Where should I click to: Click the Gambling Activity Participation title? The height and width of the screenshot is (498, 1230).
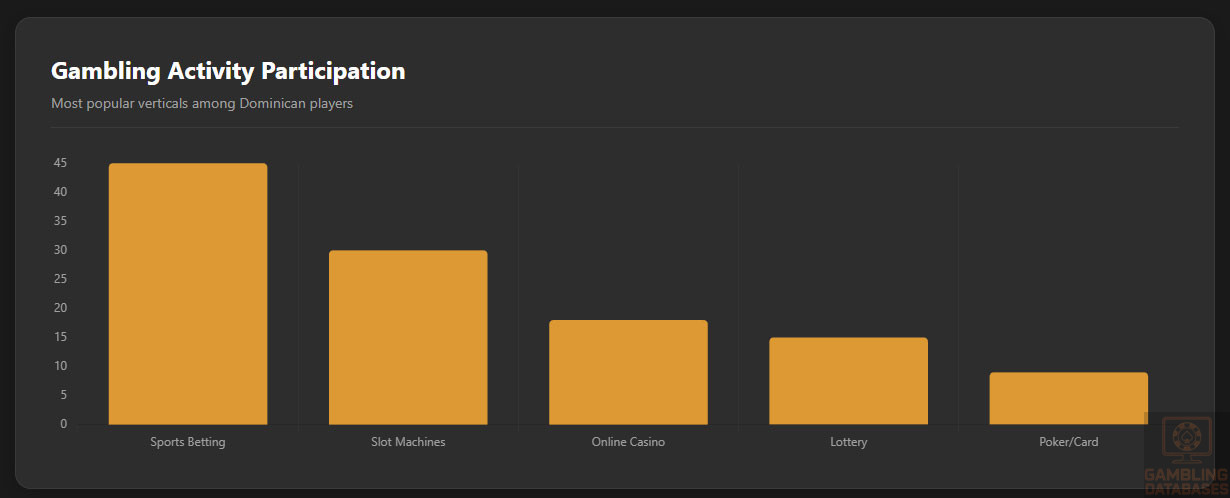(228, 71)
